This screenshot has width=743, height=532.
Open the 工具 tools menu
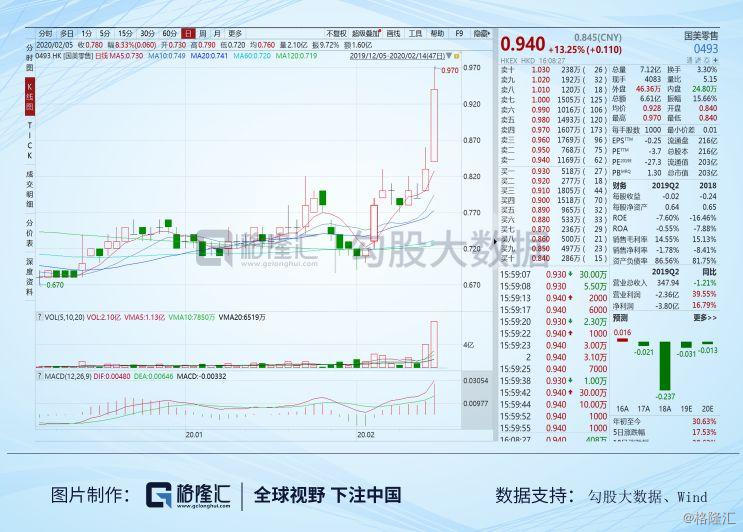point(414,33)
